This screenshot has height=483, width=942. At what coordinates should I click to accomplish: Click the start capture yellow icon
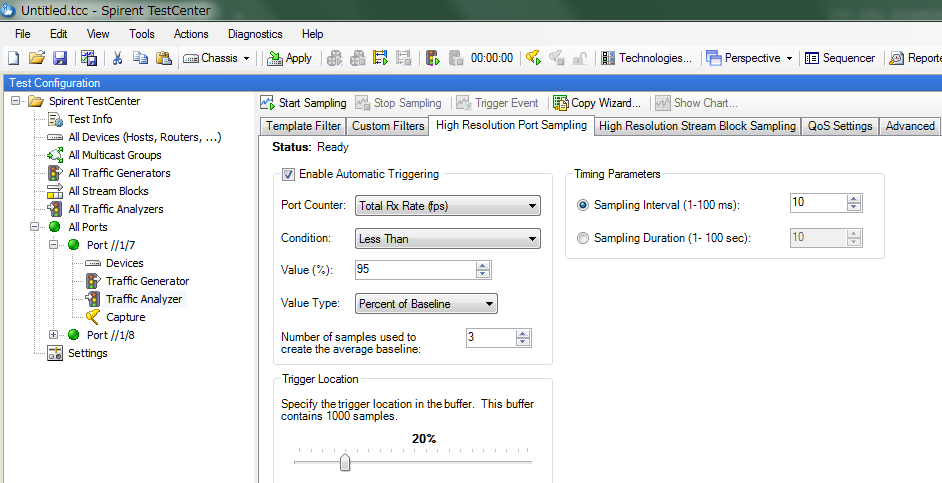pos(533,58)
